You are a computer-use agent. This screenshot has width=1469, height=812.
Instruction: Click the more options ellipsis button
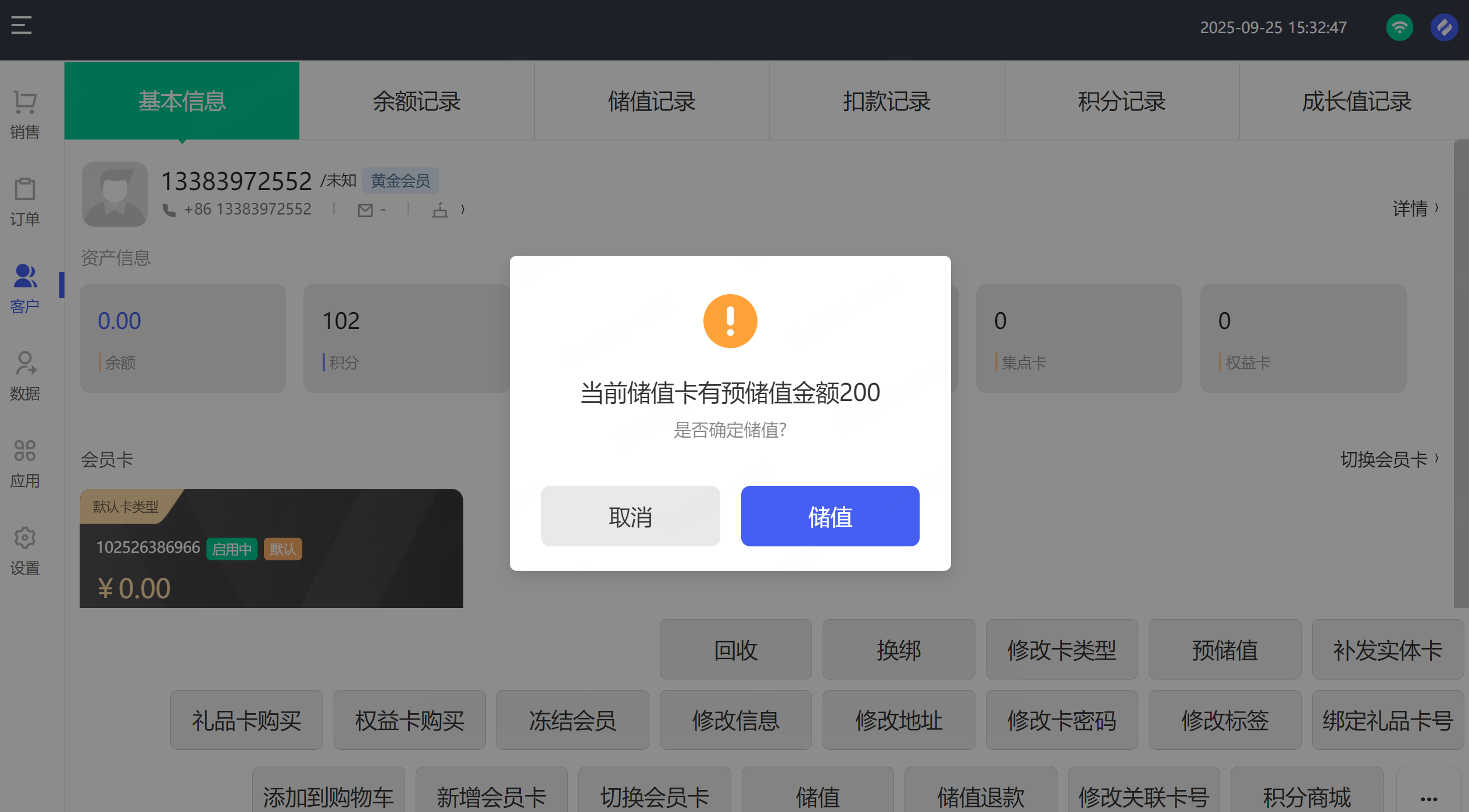click(x=1428, y=797)
